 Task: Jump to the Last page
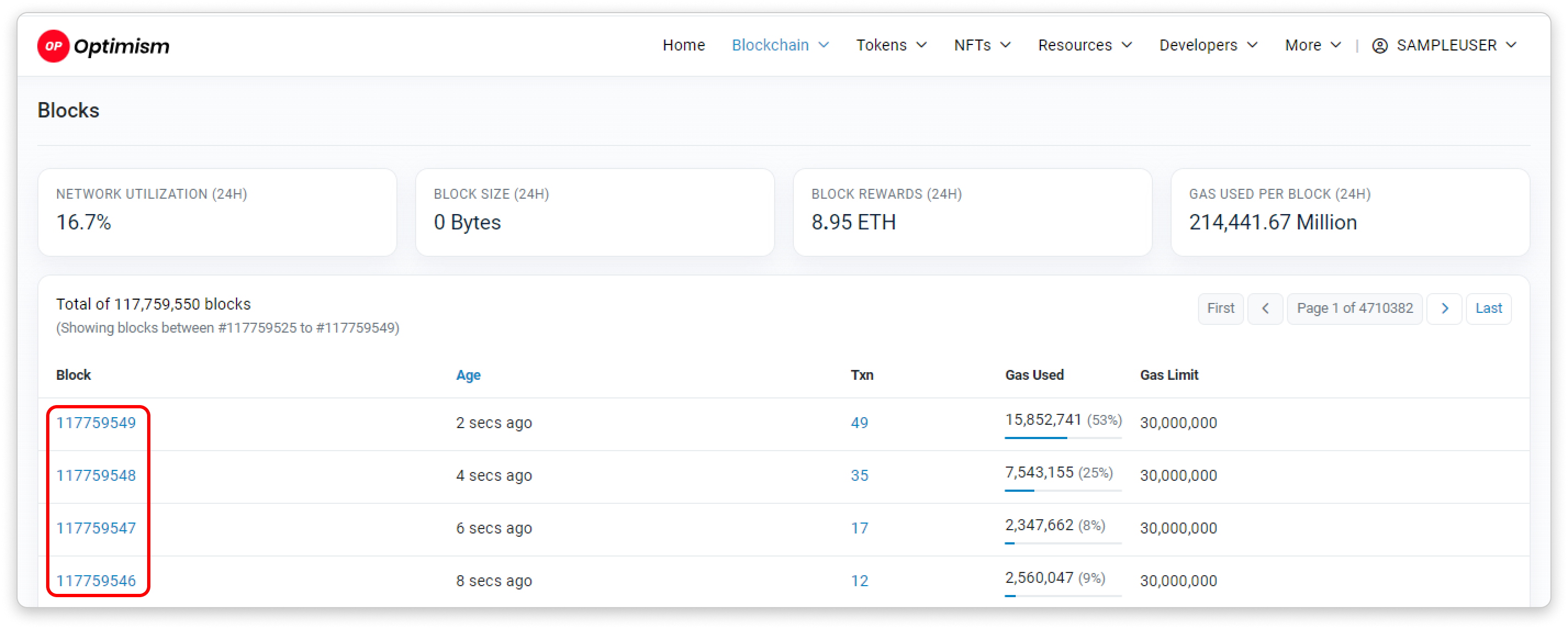(1488, 308)
